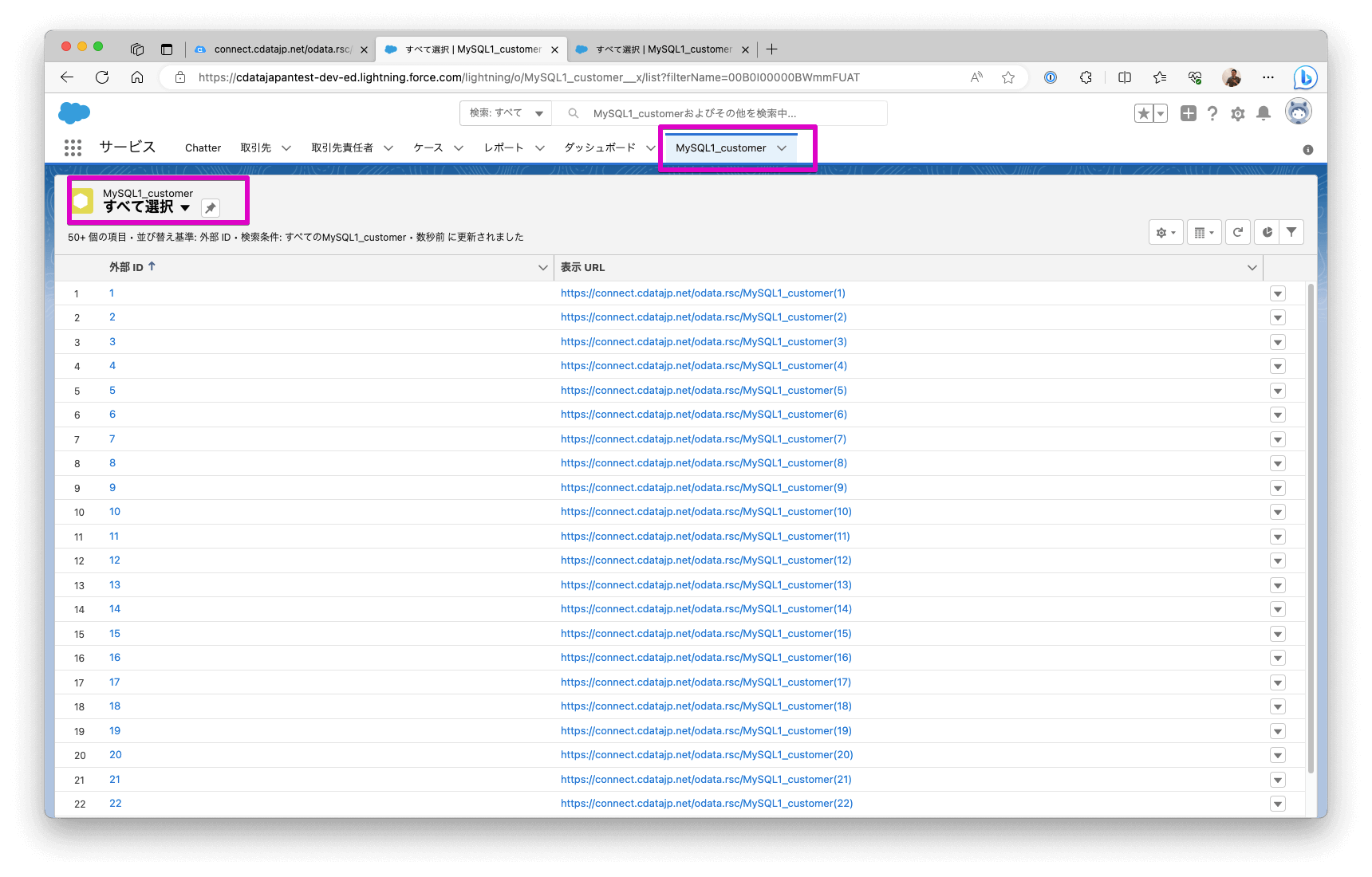Open the 表示 URL column menu chevron
Screen dimensions: 1372x877
1252,268
